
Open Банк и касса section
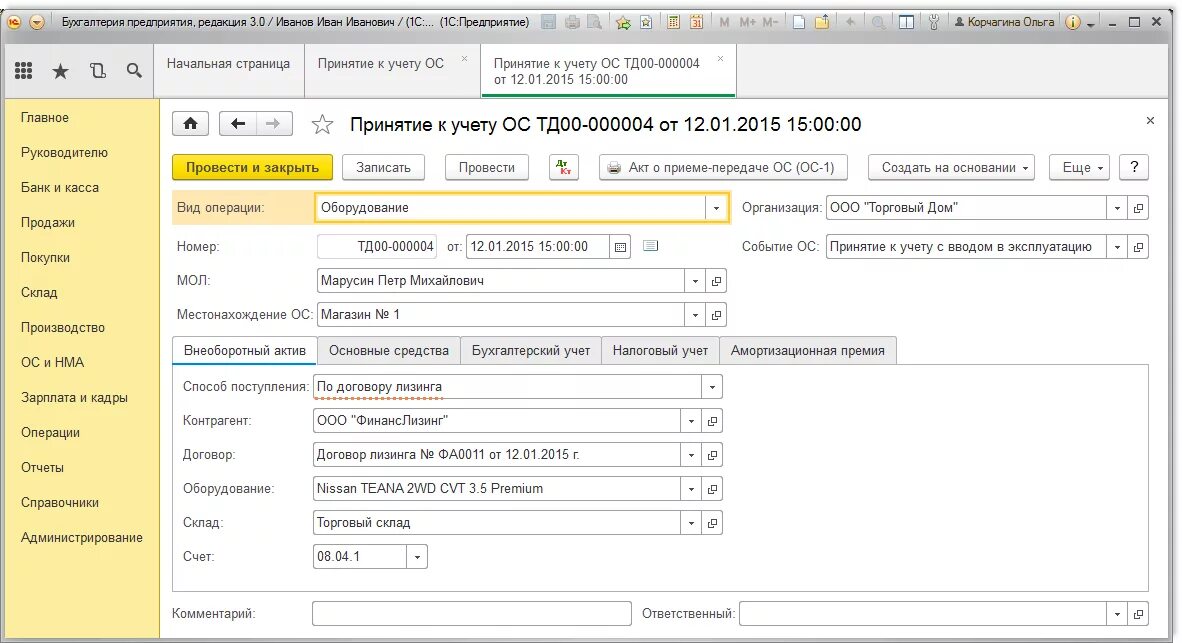pyautogui.click(x=60, y=188)
